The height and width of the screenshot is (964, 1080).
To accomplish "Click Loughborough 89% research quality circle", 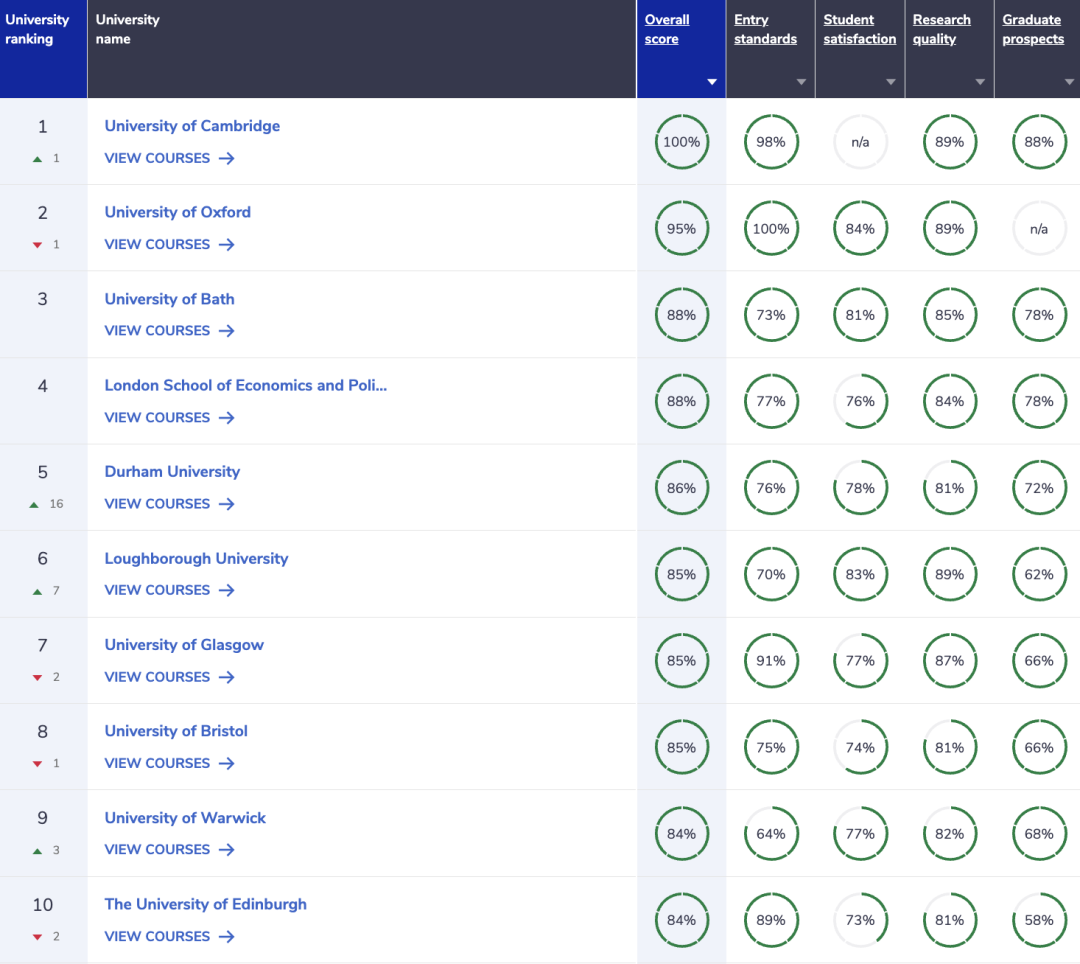I will [x=949, y=574].
